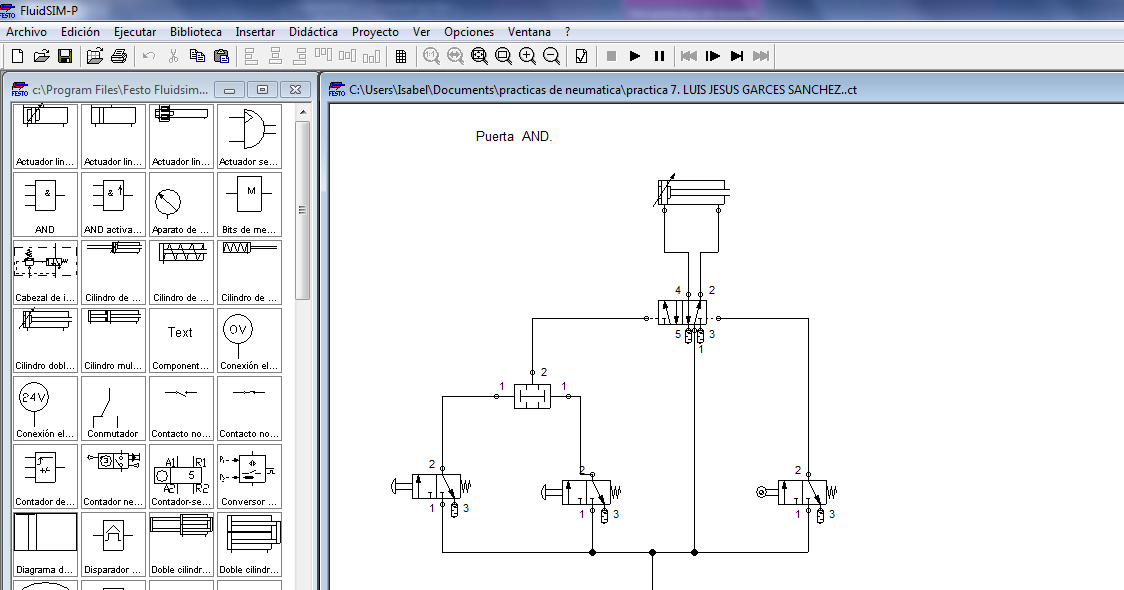1124x590 pixels.
Task: Click the zoom out magnifier icon
Action: (551, 56)
